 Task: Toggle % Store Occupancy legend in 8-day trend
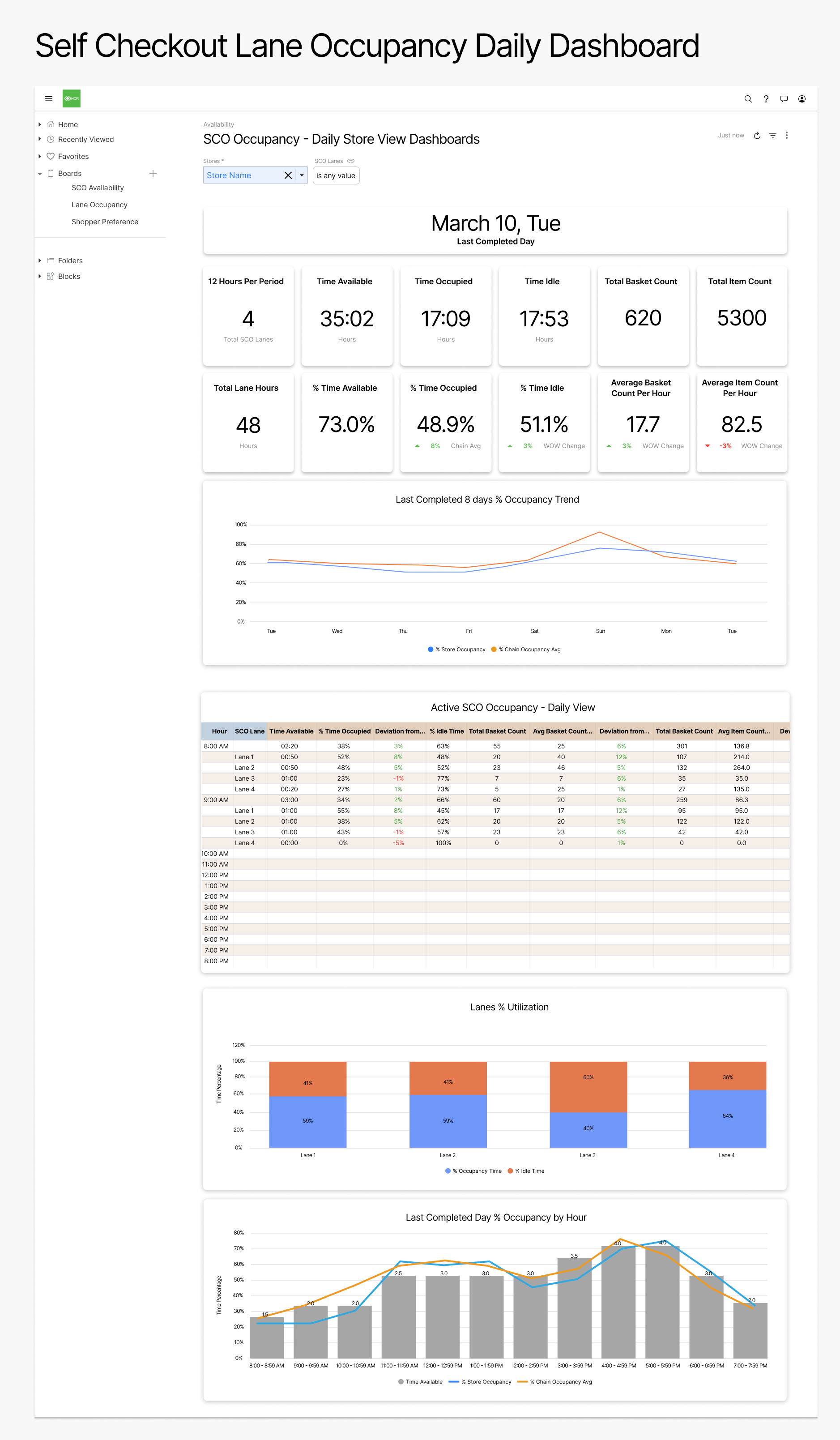456,649
